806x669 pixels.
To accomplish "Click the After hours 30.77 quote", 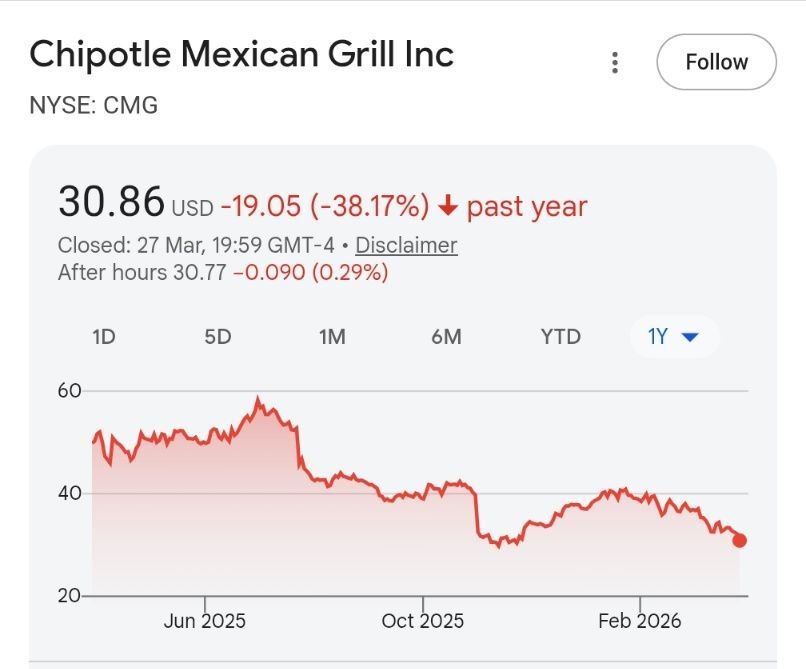I will 144,272.
